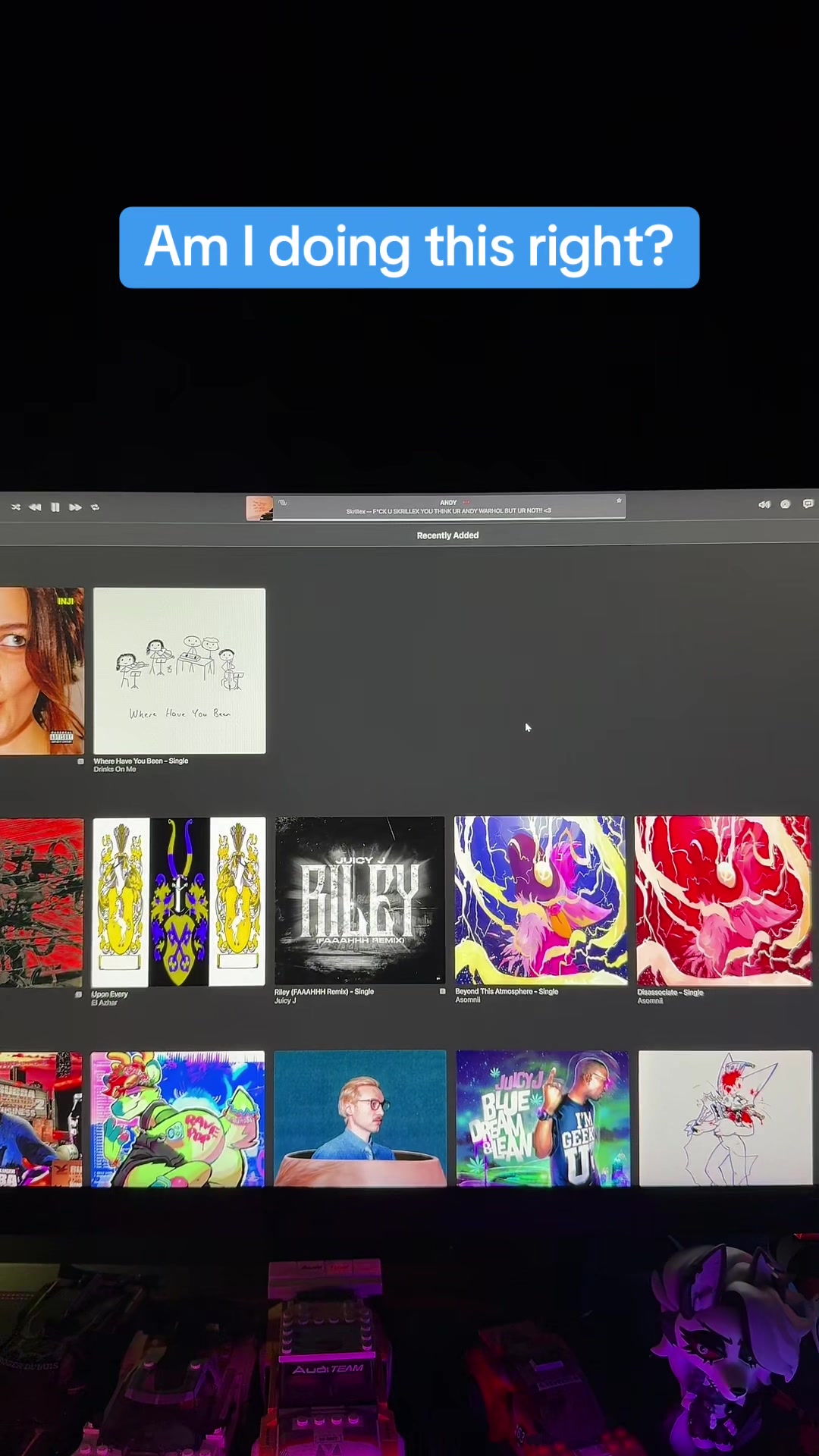Show lyrics with the speech bubble icon

tap(808, 504)
